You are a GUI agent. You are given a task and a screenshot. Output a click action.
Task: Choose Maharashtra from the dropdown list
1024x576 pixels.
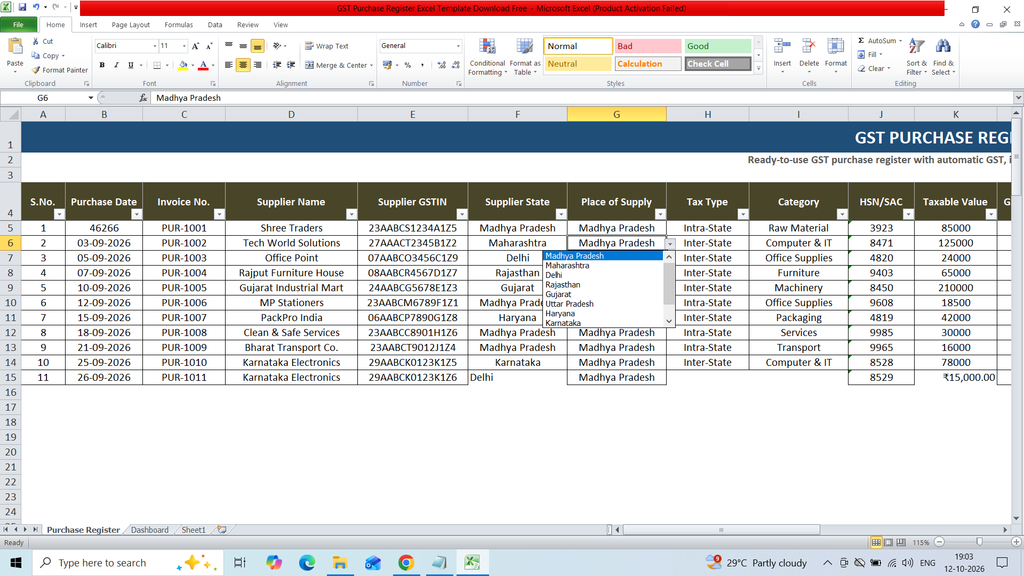567,266
